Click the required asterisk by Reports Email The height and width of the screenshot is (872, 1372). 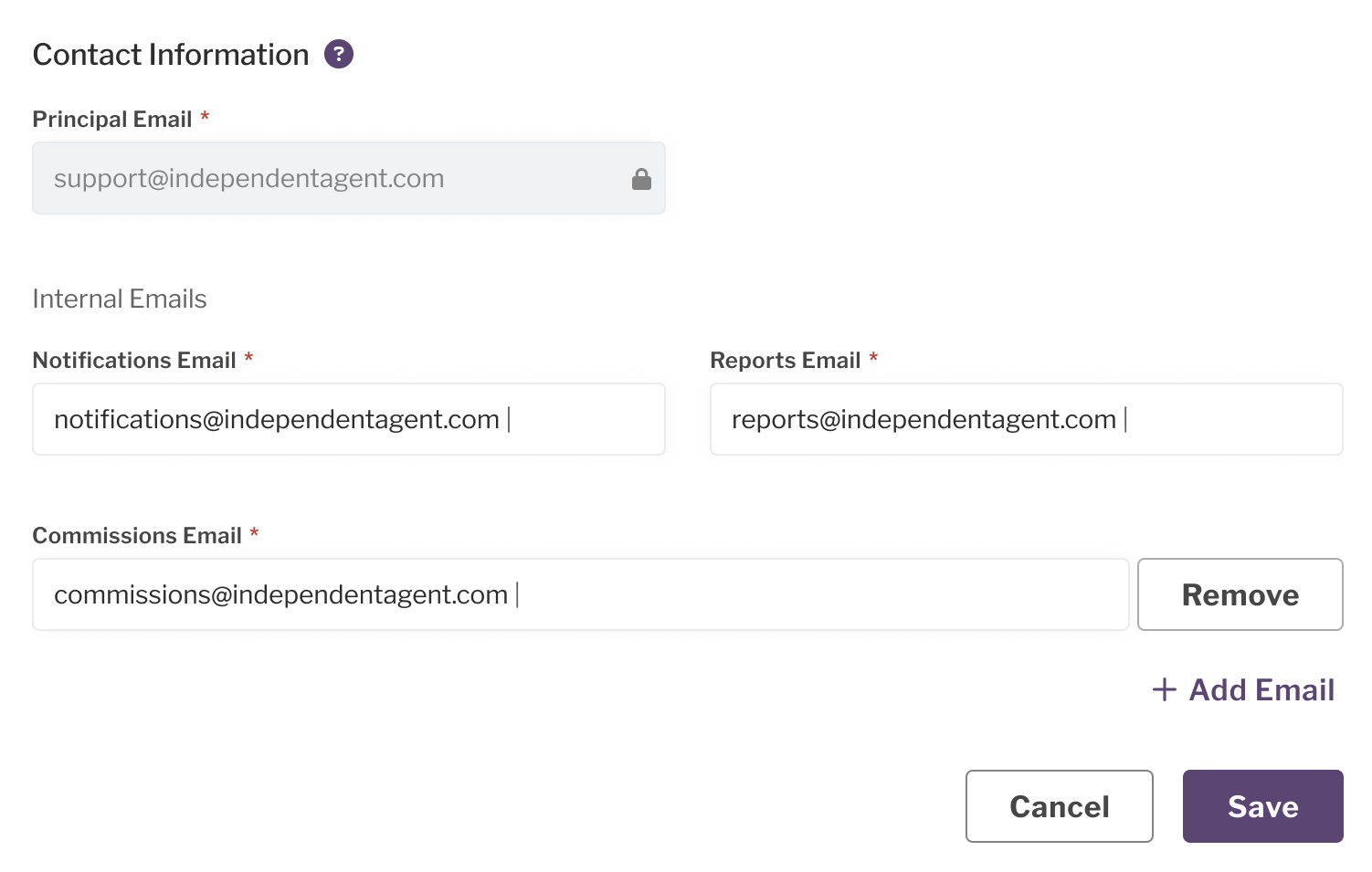(873, 358)
